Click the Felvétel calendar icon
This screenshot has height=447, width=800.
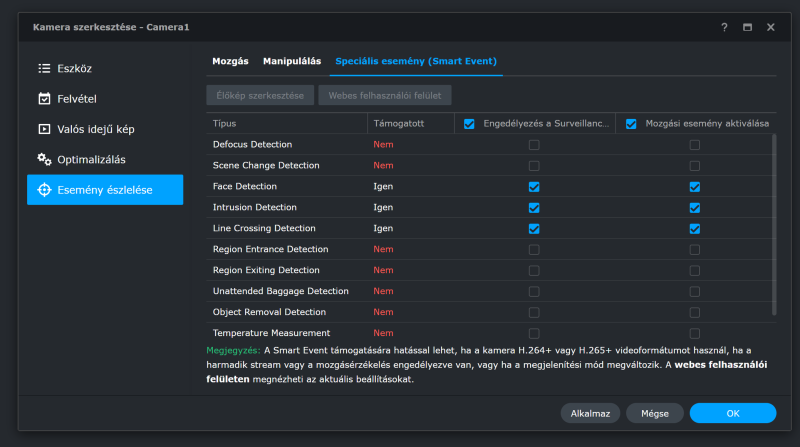pyautogui.click(x=44, y=98)
